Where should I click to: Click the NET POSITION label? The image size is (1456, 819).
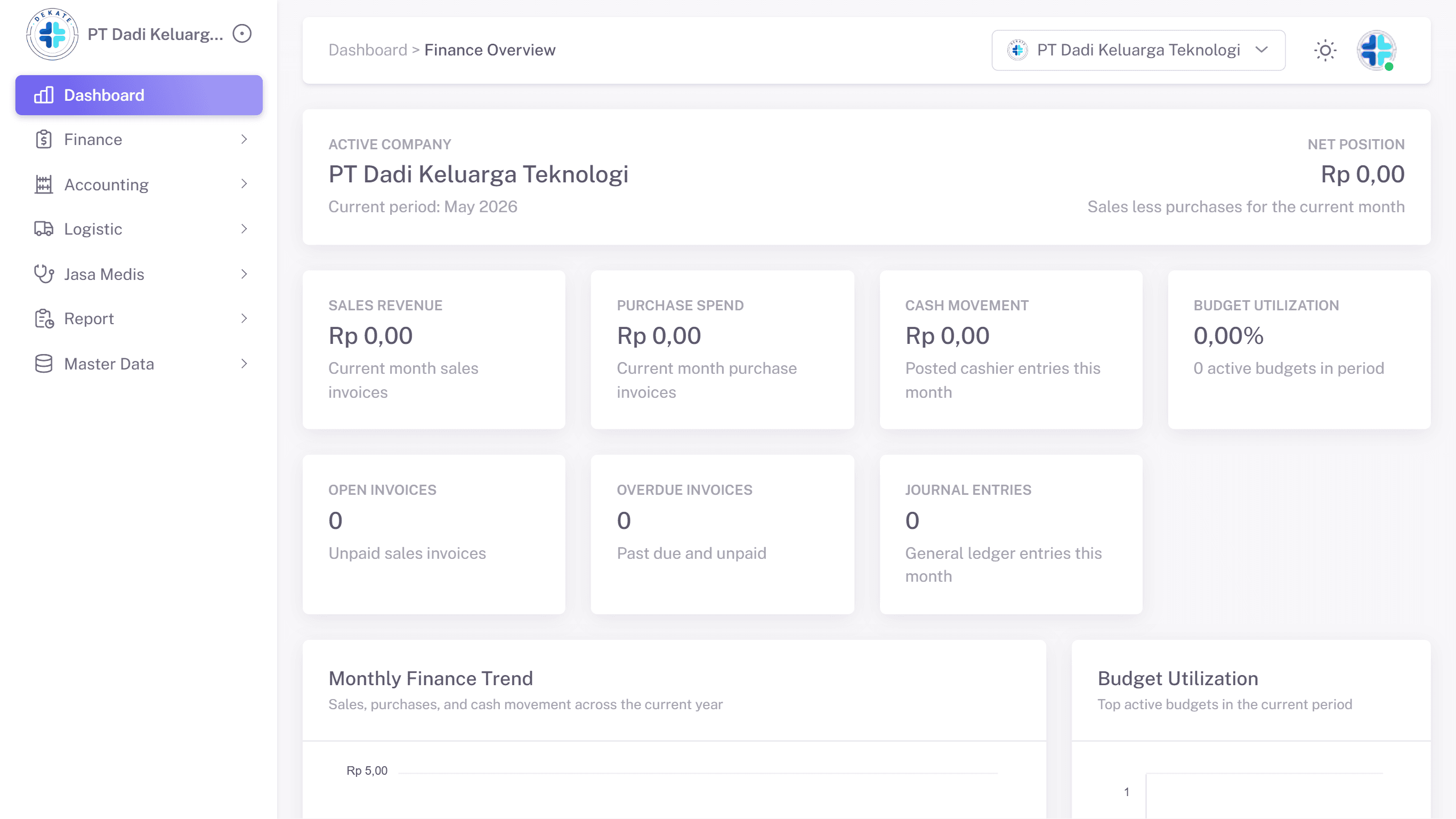click(1356, 145)
